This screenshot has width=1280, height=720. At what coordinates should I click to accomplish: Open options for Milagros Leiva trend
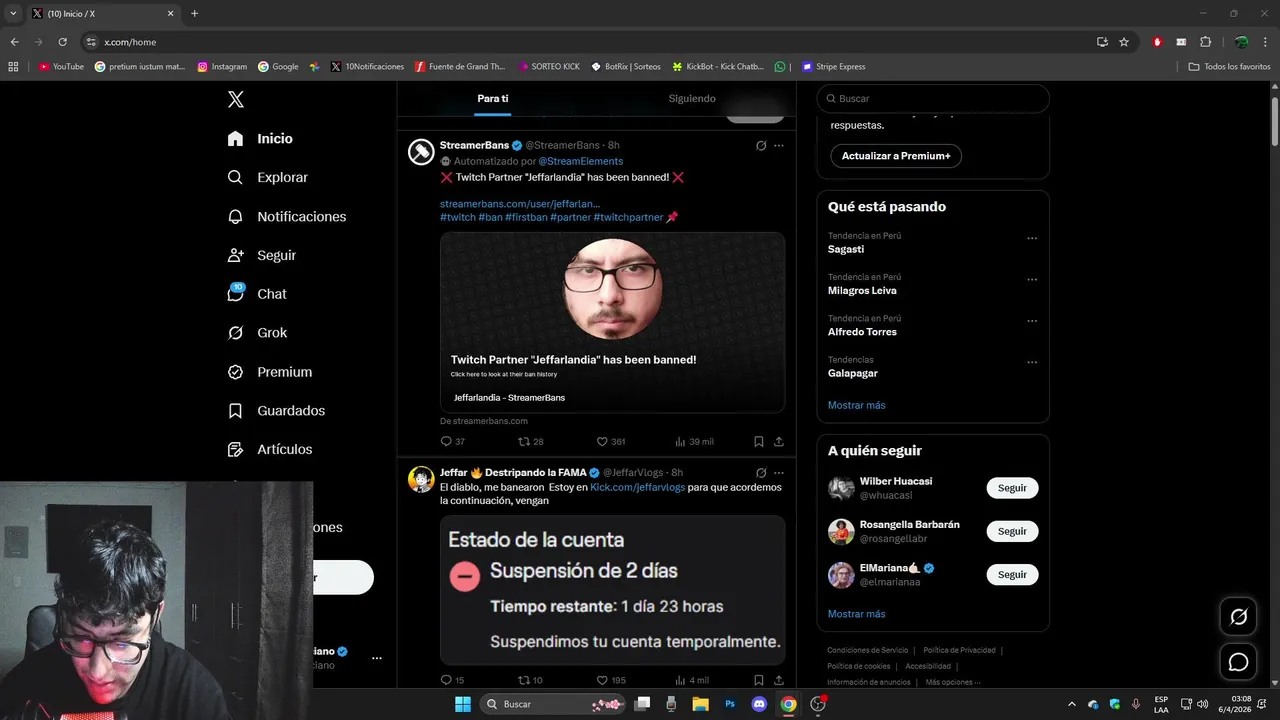tap(1032, 280)
